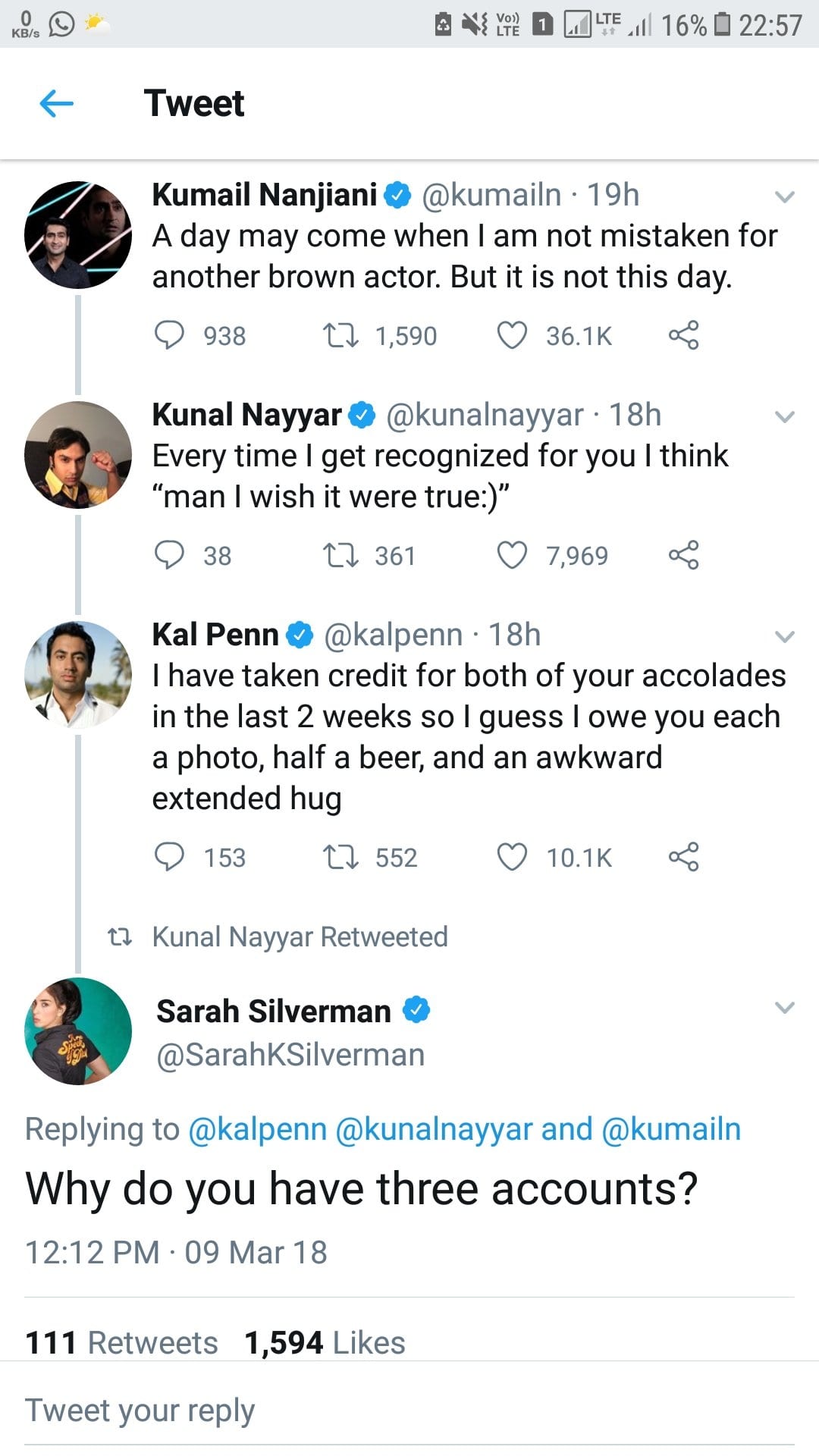Tap the back arrow icon
Image resolution: width=819 pixels, height=1456 pixels.
[x=56, y=103]
